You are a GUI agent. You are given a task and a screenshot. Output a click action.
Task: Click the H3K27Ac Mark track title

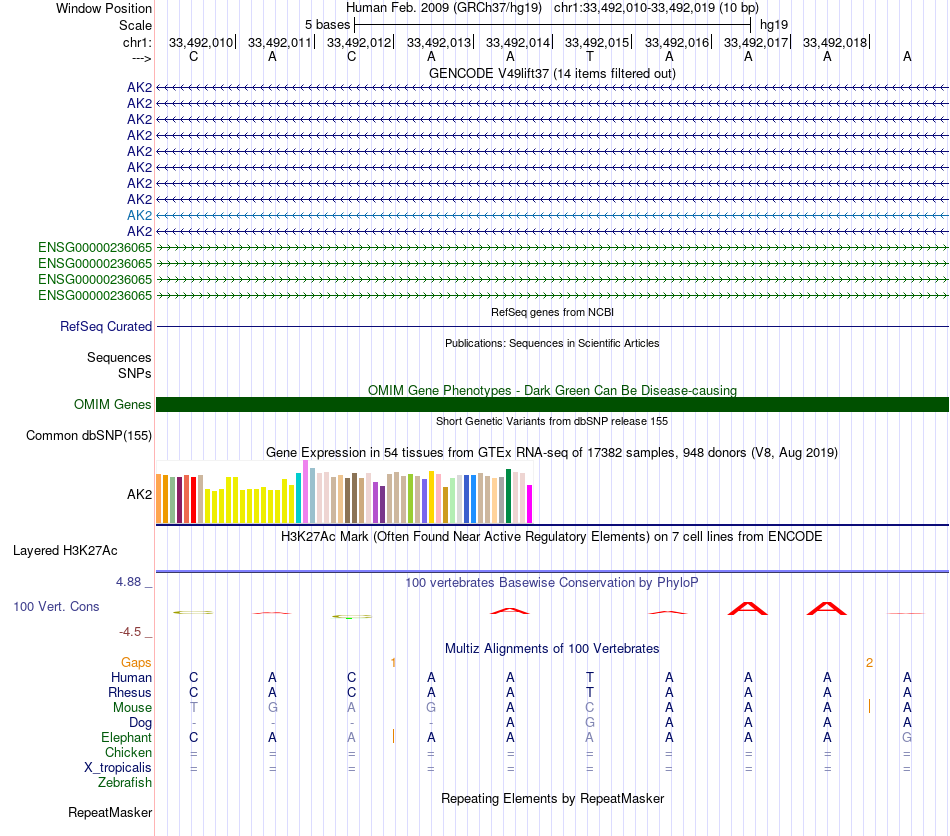(552, 537)
